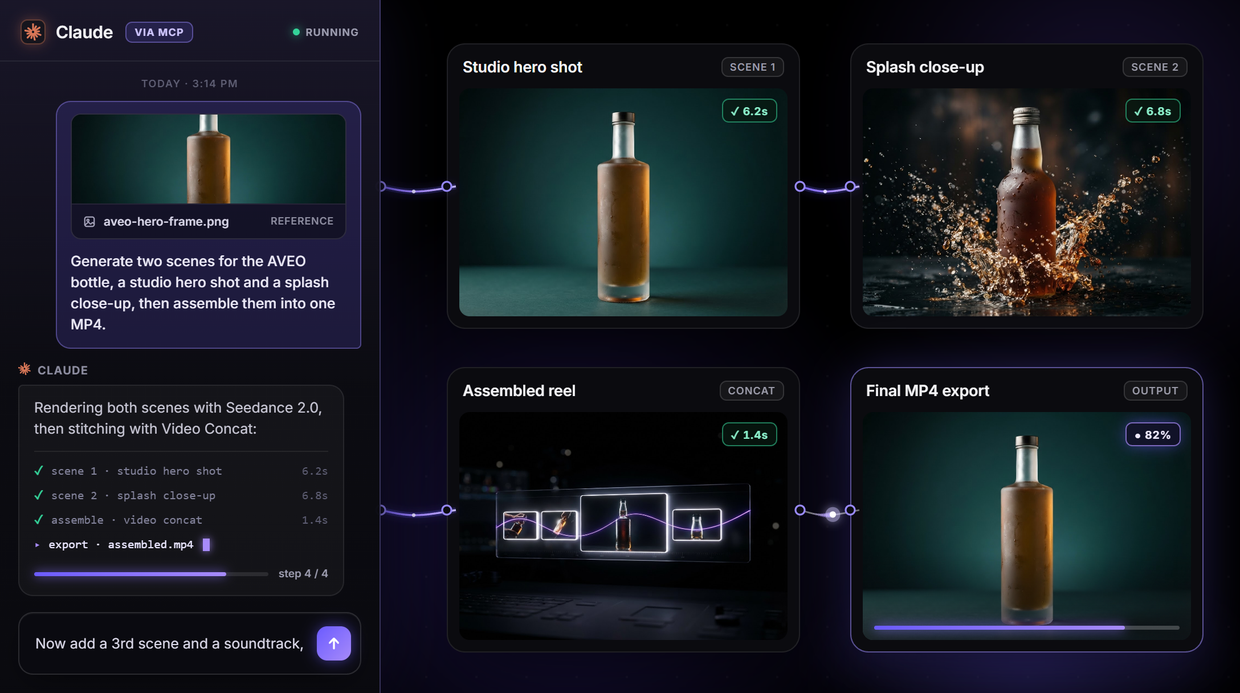Screen dimensions: 1240x693
Task: Click the Claude starburst logo in the header
Action: pyautogui.click(x=33, y=32)
